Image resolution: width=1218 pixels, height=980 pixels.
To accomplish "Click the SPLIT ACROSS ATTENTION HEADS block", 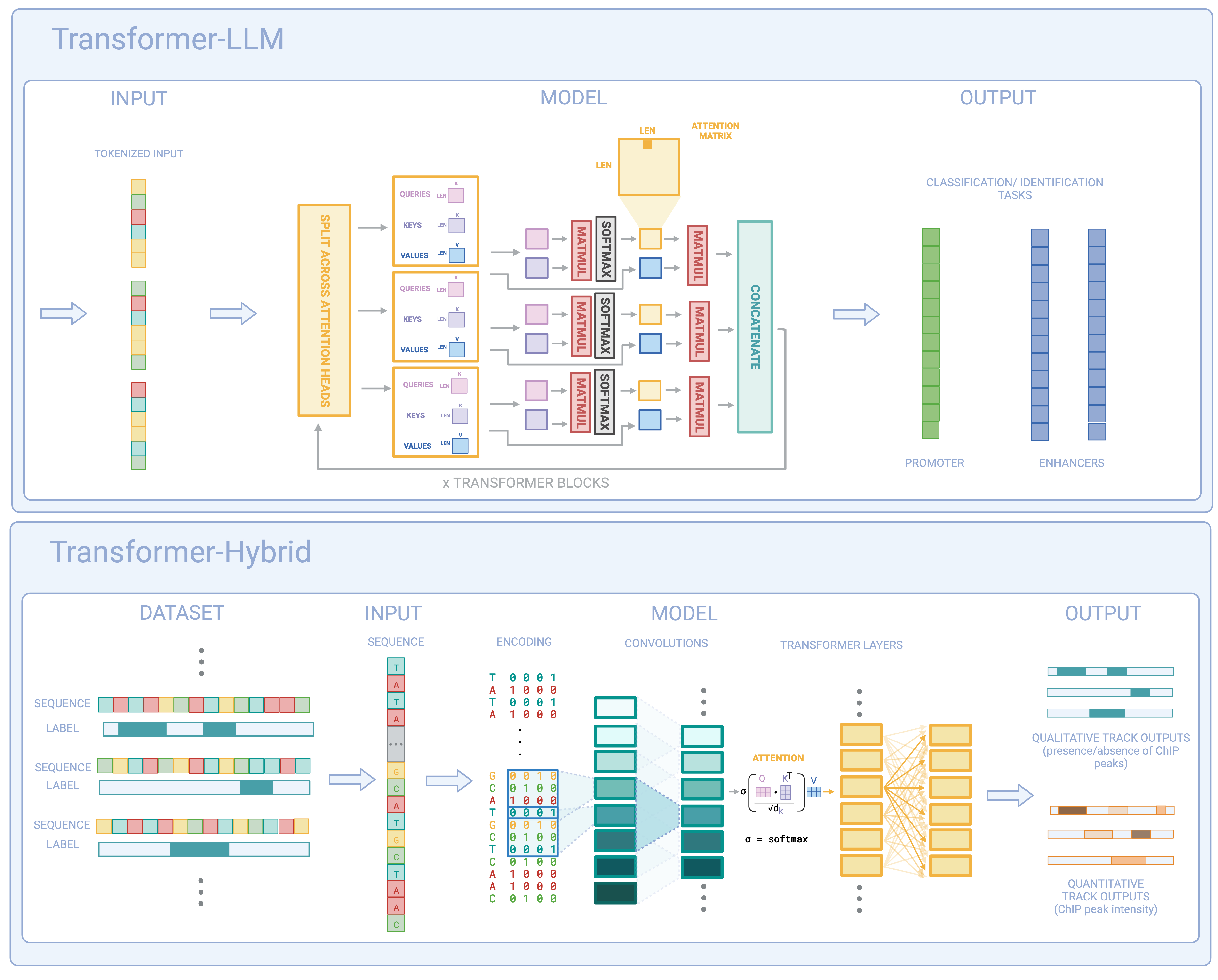I will (324, 311).
